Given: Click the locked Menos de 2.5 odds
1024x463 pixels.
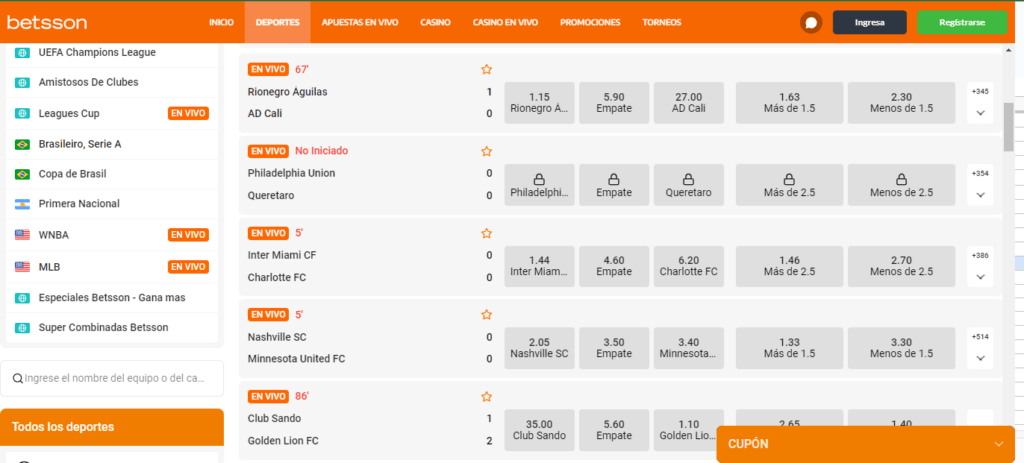Looking at the screenshot, I should 901,185.
